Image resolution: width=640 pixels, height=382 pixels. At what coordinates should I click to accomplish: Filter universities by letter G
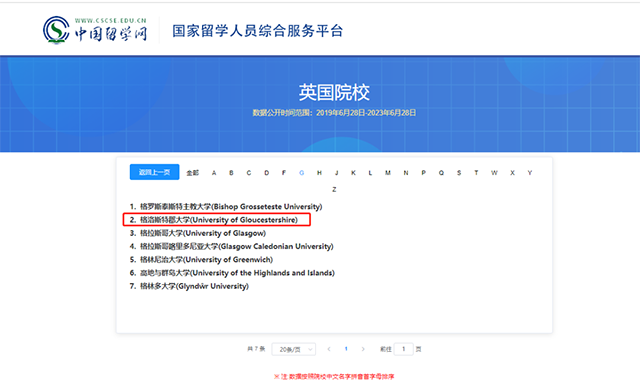[302, 173]
